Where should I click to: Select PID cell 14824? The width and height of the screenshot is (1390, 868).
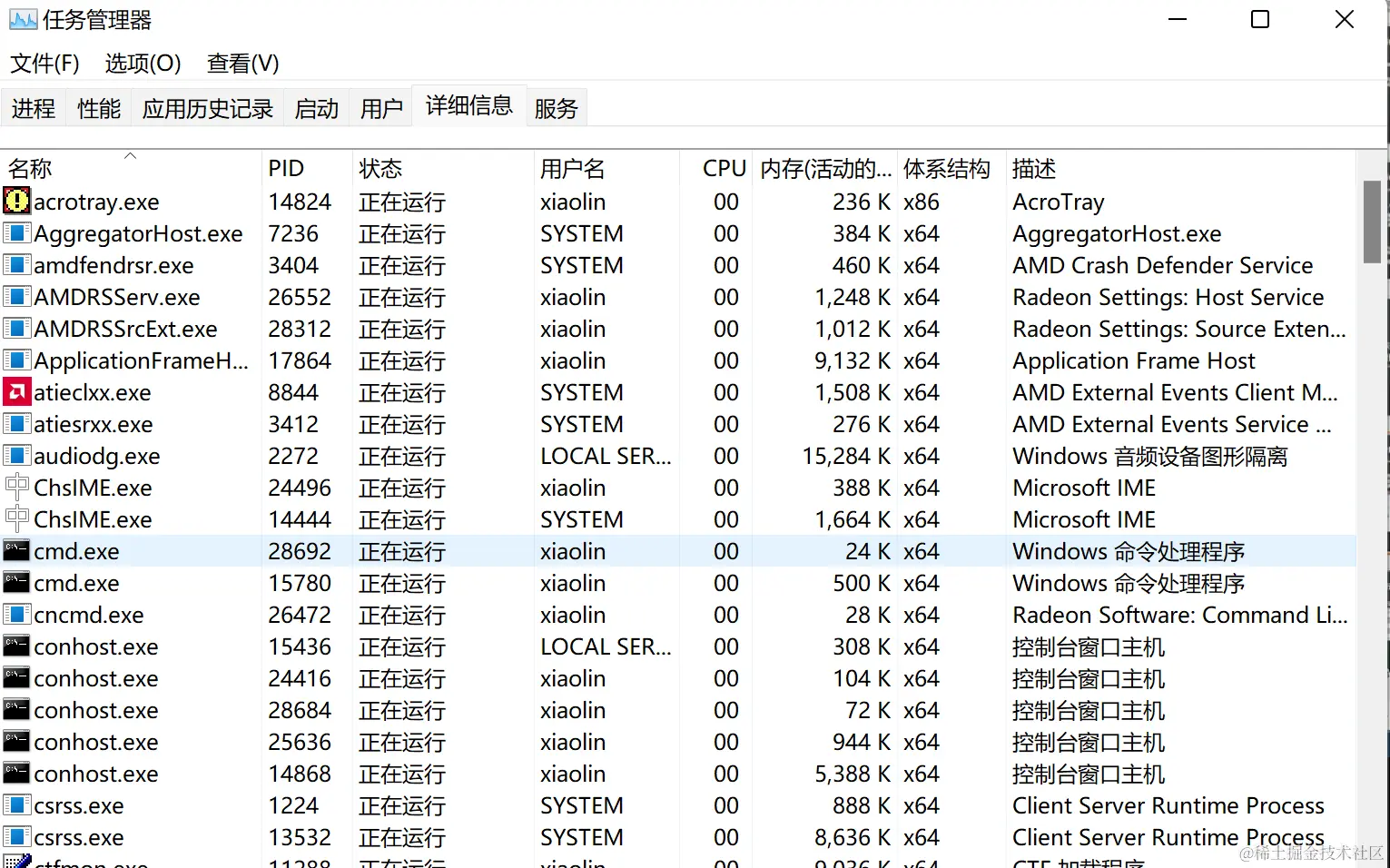point(300,202)
